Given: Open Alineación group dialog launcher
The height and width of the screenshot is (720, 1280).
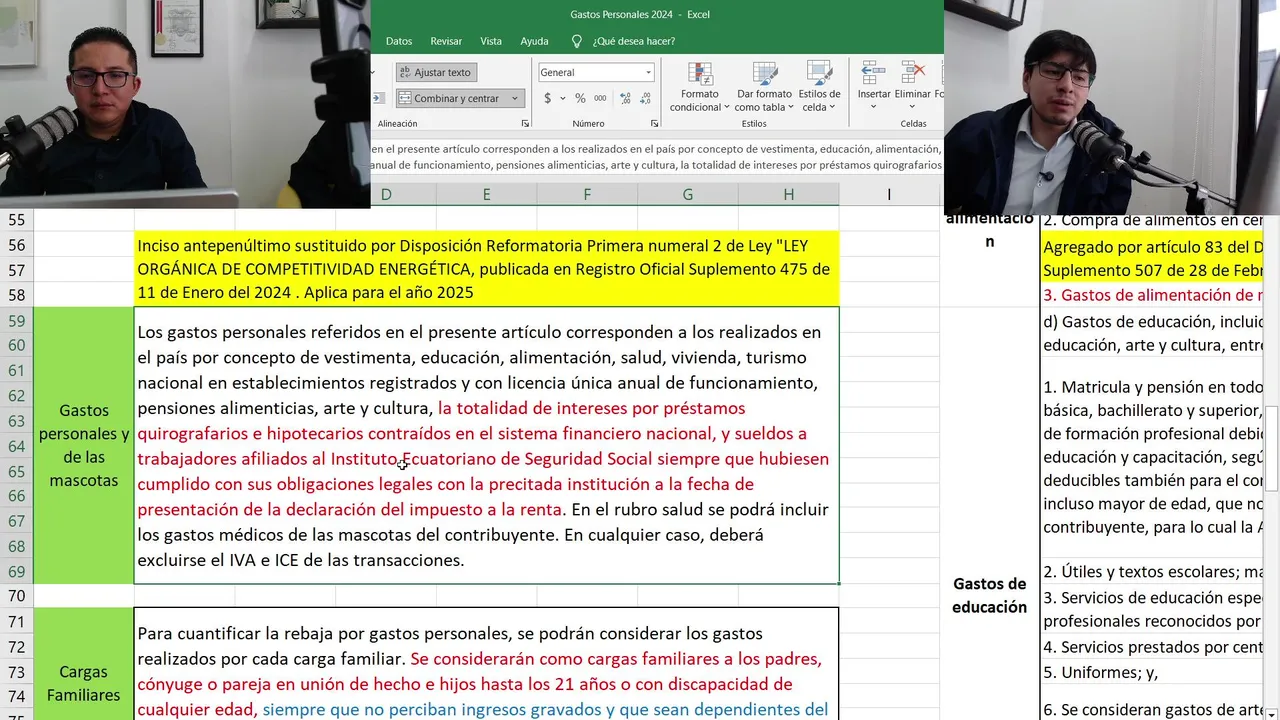Looking at the screenshot, I should pyautogui.click(x=526, y=124).
